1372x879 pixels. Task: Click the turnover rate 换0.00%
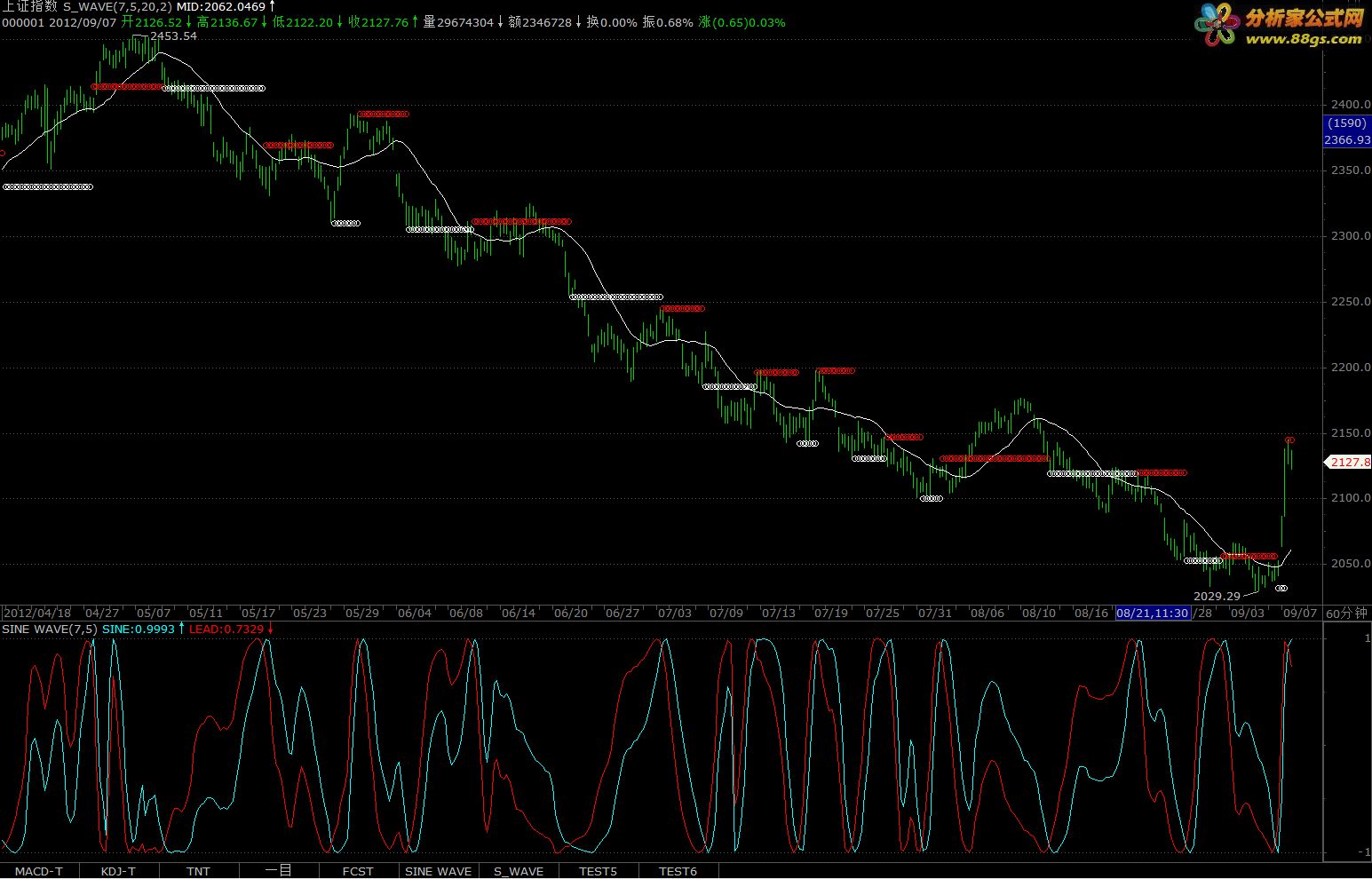pos(612,22)
